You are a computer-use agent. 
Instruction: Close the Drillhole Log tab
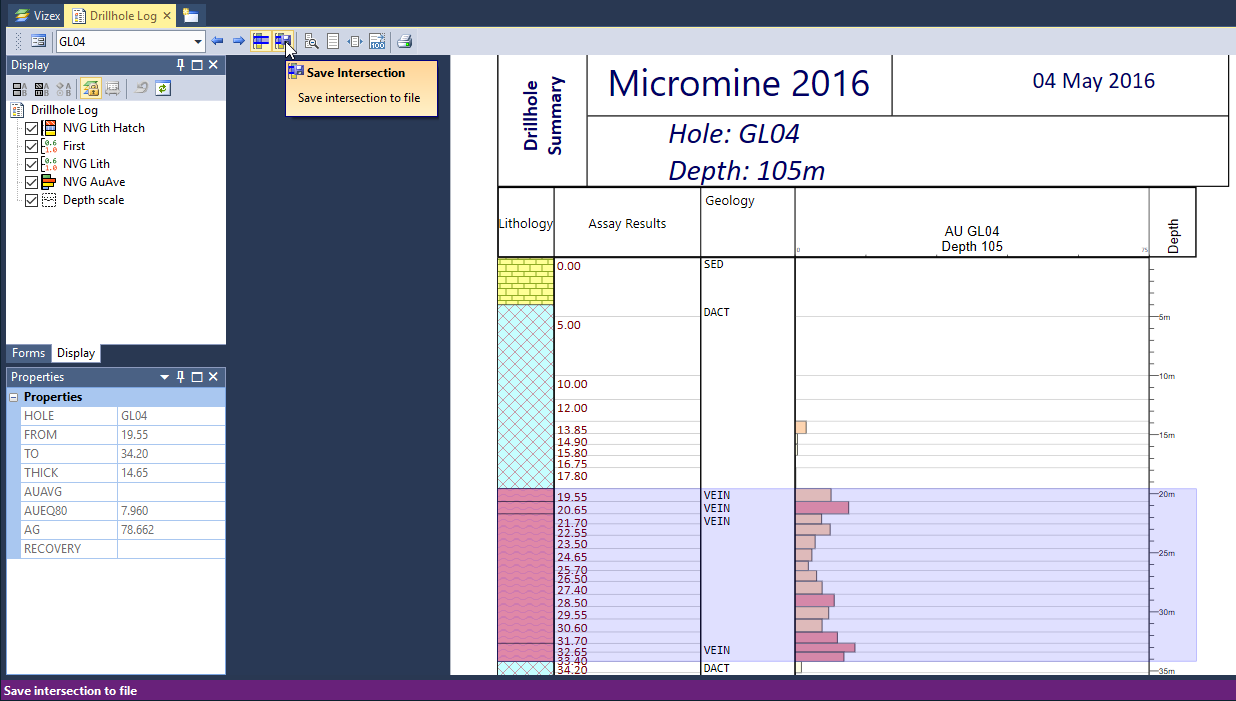click(167, 16)
